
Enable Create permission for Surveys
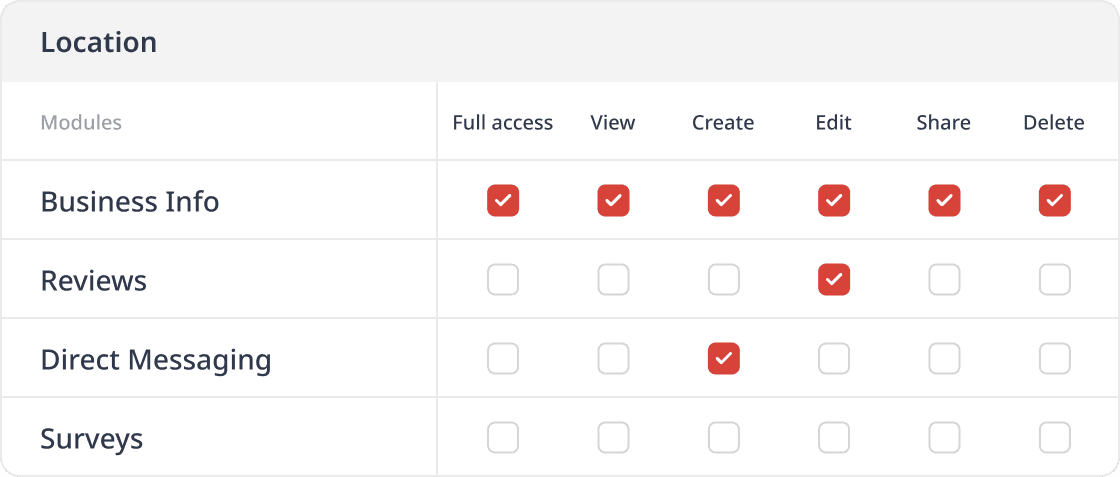pyautogui.click(x=723, y=438)
